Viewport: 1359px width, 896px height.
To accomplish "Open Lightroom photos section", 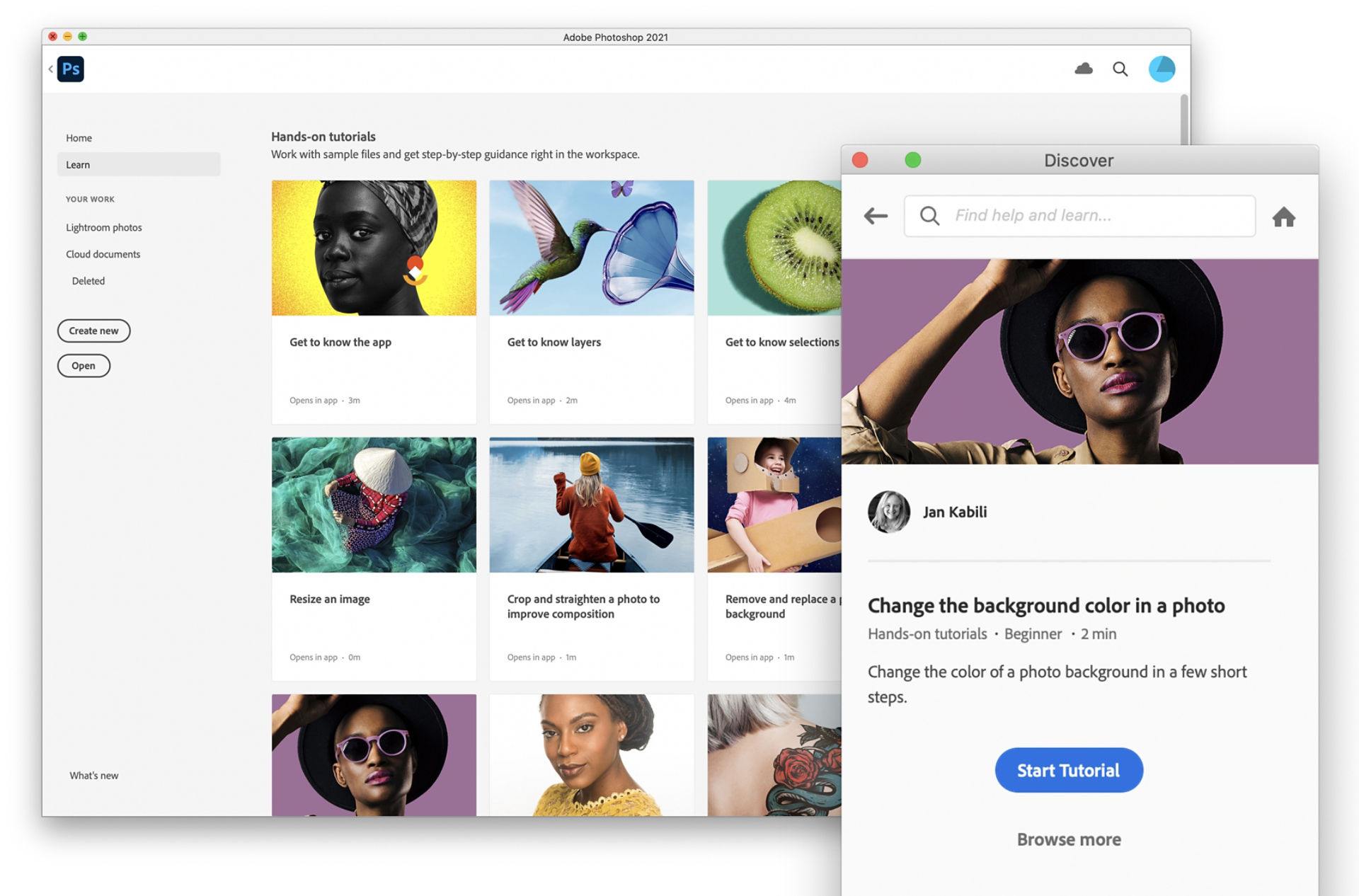I will [104, 227].
